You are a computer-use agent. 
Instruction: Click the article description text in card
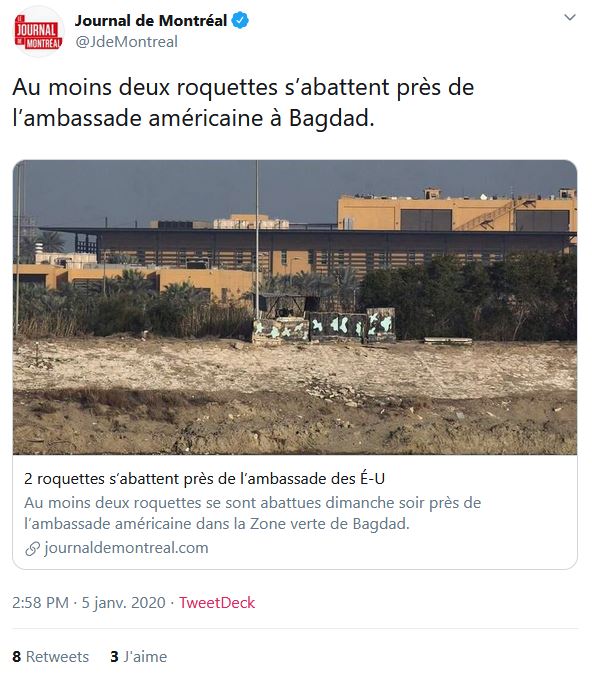pyautogui.click(x=252, y=513)
